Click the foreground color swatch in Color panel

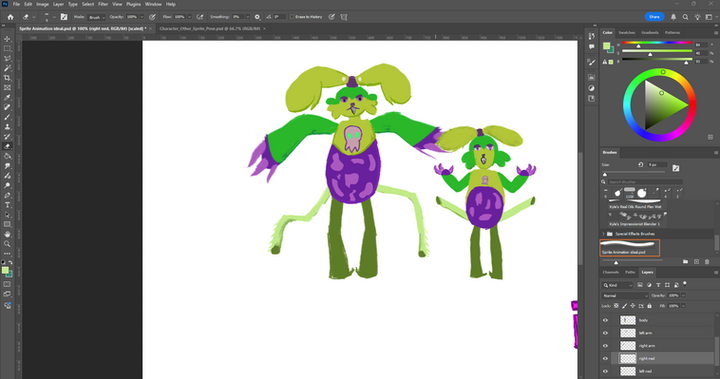607,45
